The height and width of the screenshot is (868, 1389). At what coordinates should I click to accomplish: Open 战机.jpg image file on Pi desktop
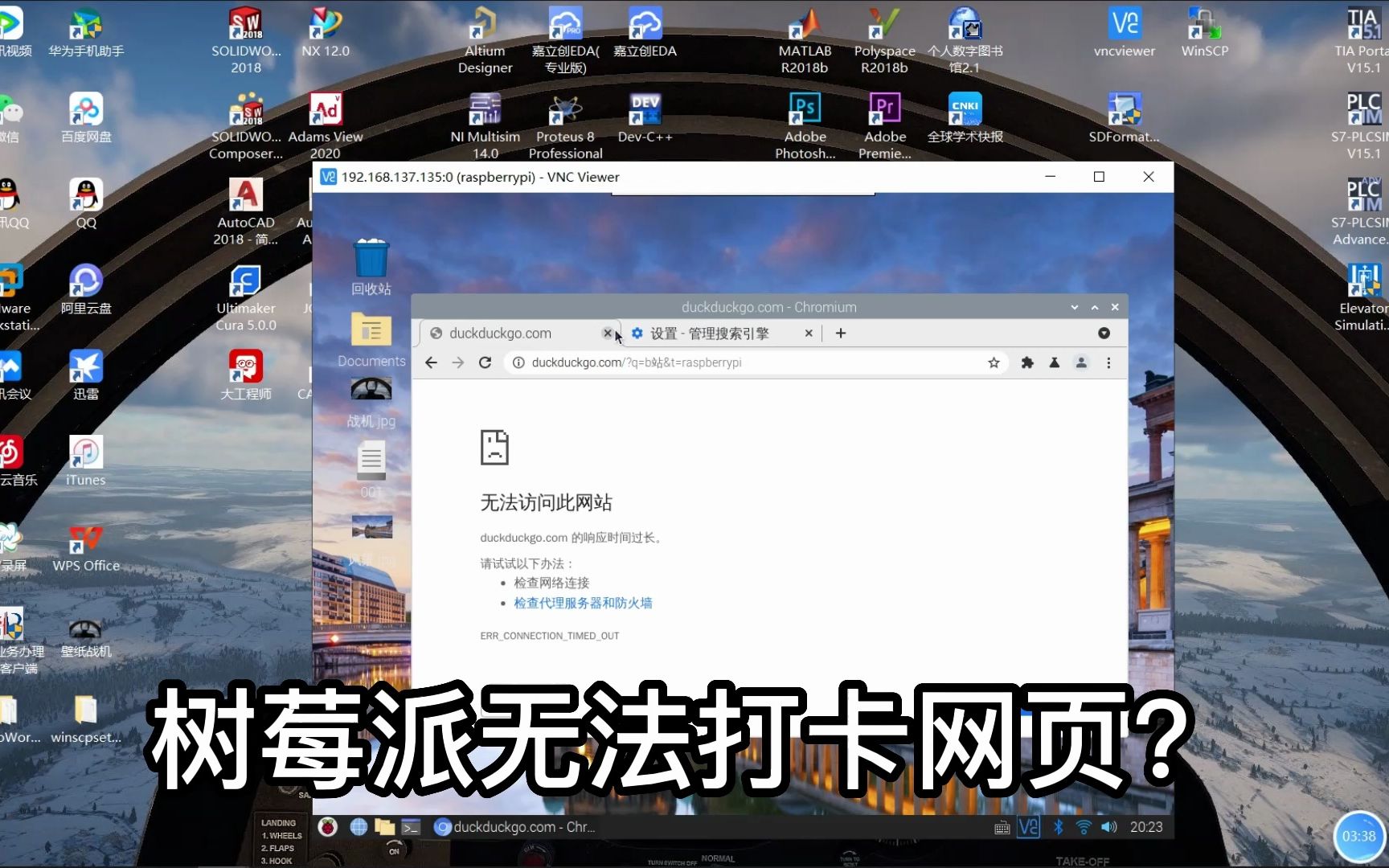tap(371, 403)
